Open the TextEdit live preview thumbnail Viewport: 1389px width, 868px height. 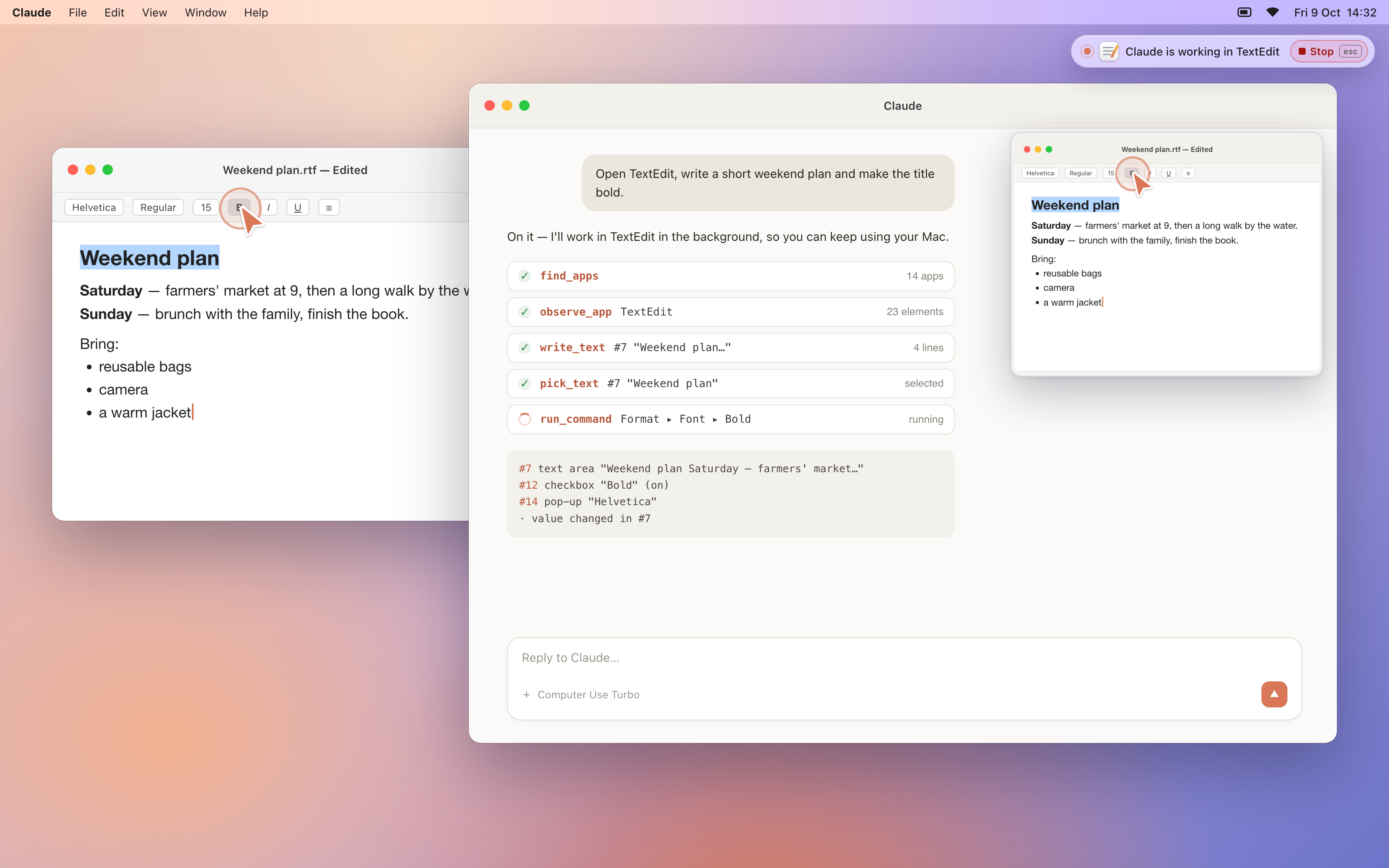[x=1166, y=254]
